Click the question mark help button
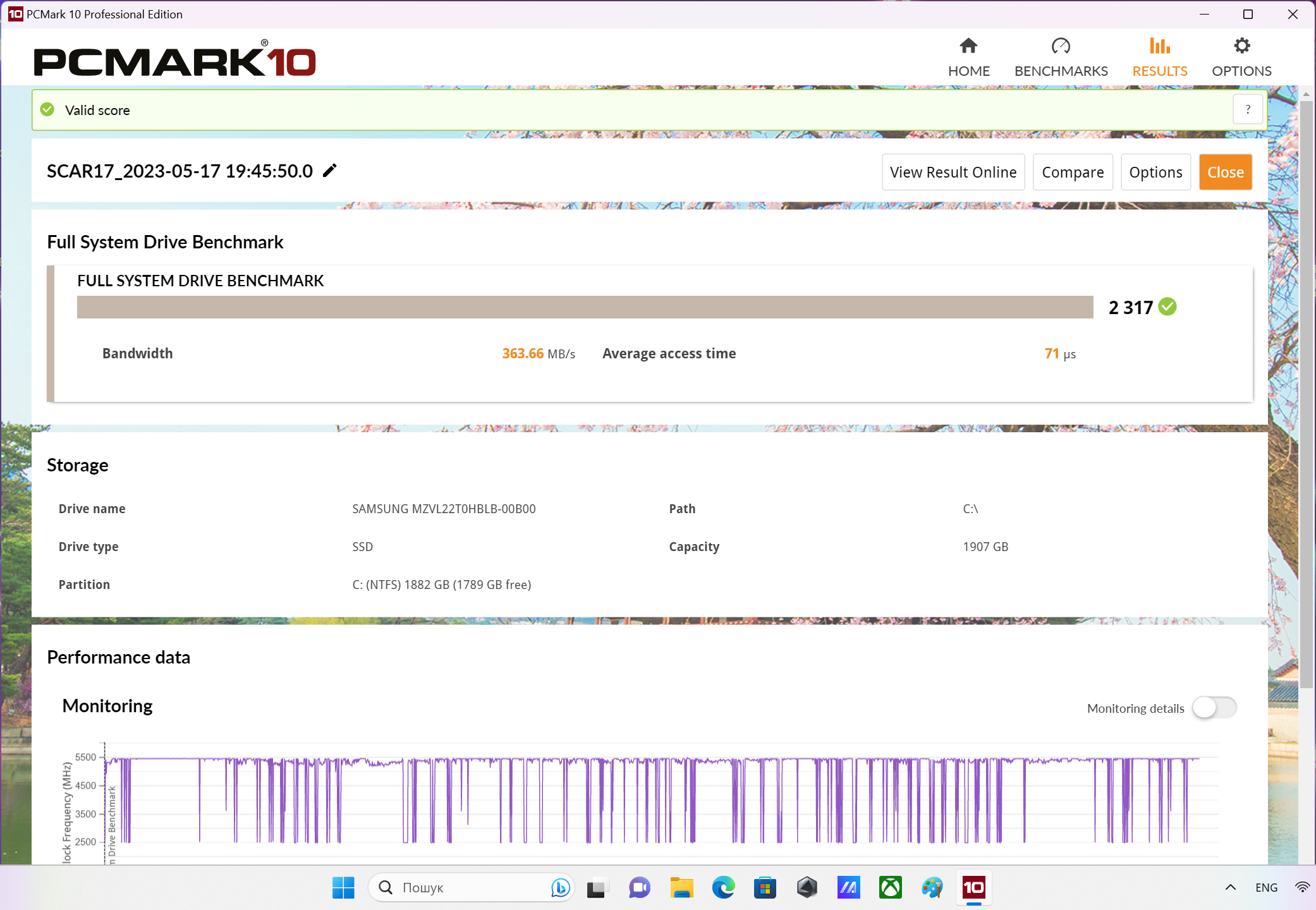The image size is (1316, 910). pyautogui.click(x=1248, y=109)
